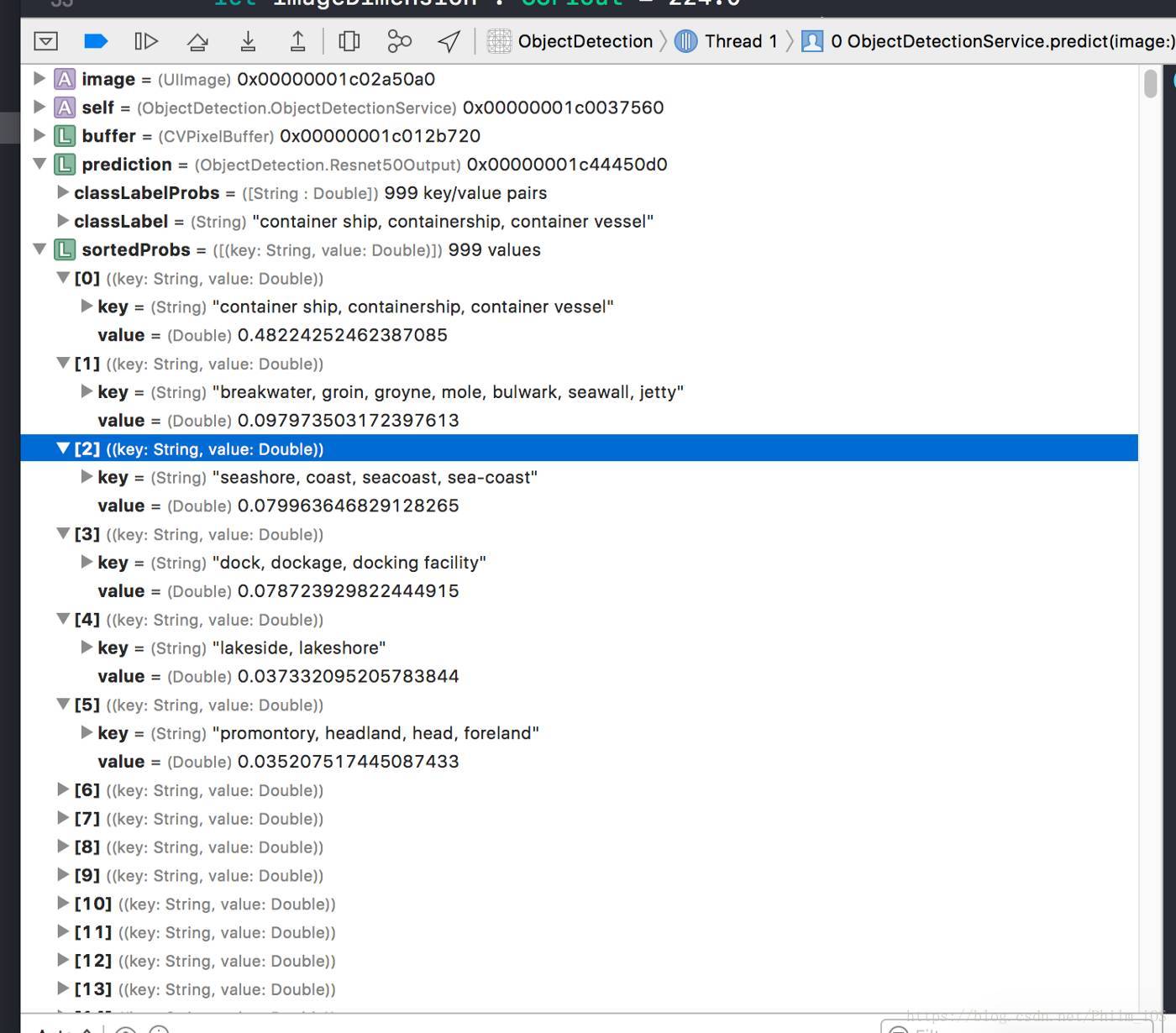Expand key "breakwater, groin, groyne" string
The width and height of the screenshot is (1176, 1033).
tap(87, 391)
